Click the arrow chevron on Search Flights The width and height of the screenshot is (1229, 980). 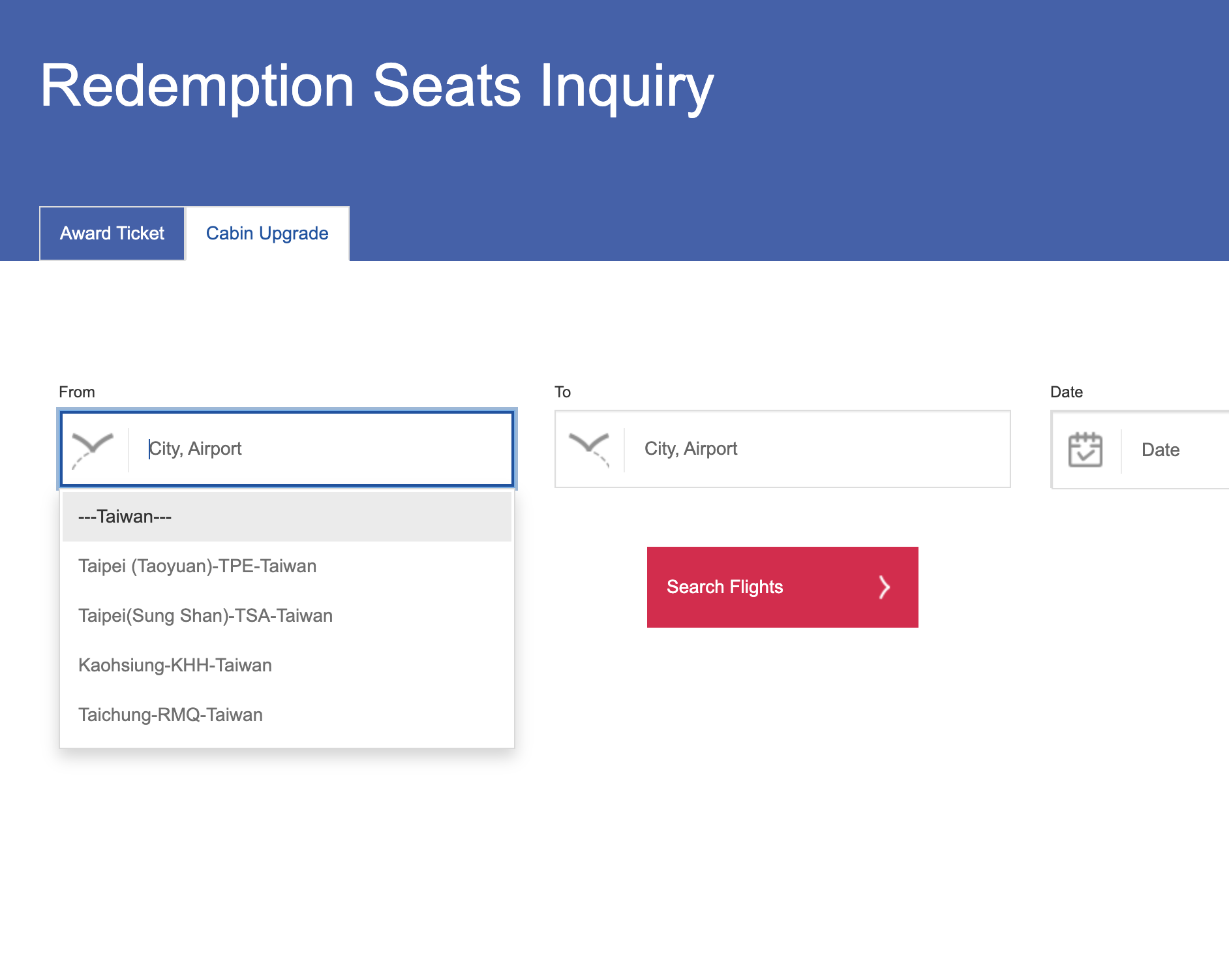(x=884, y=587)
